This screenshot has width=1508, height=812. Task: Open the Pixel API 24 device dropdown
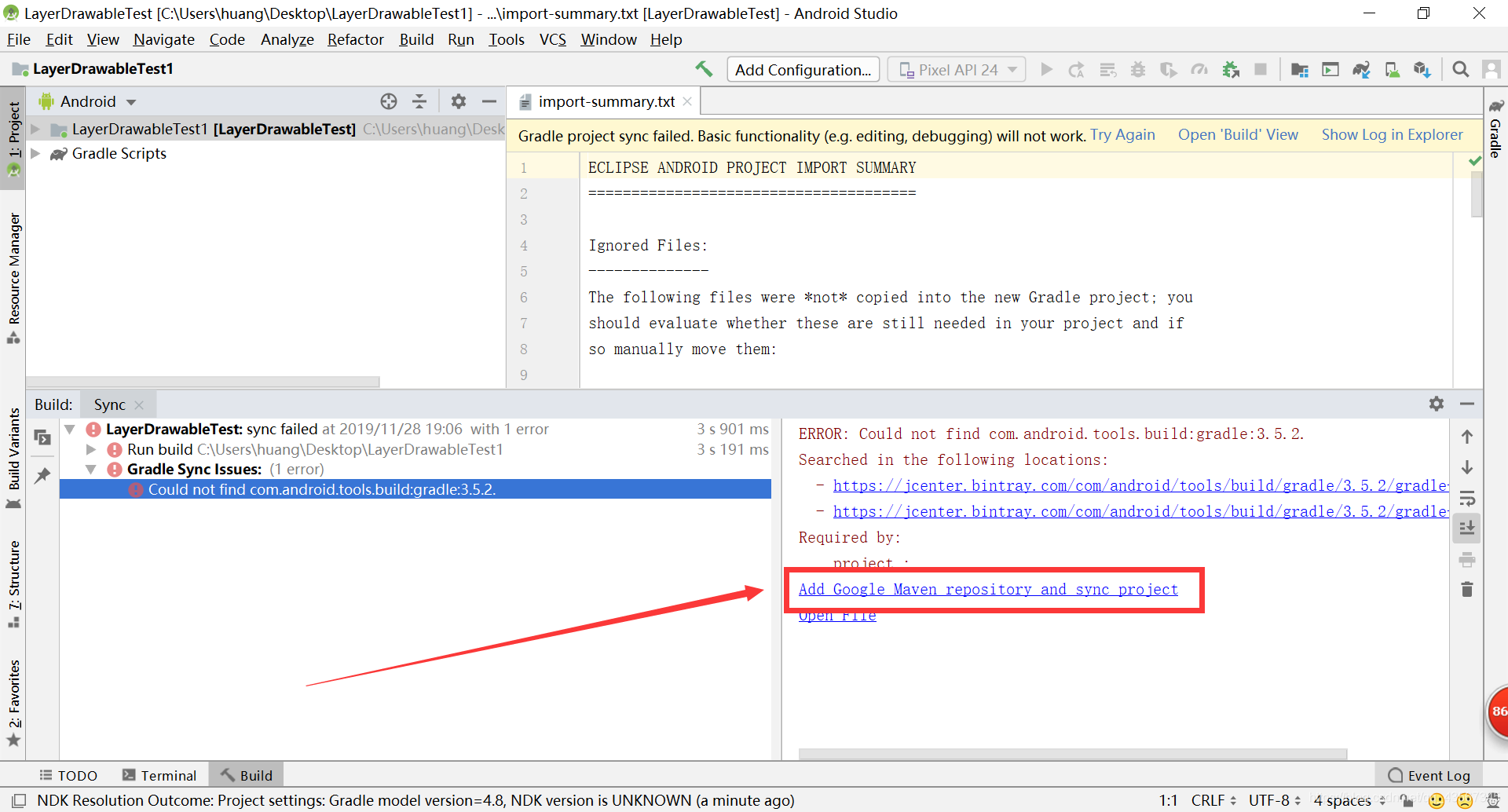pyautogui.click(x=956, y=70)
